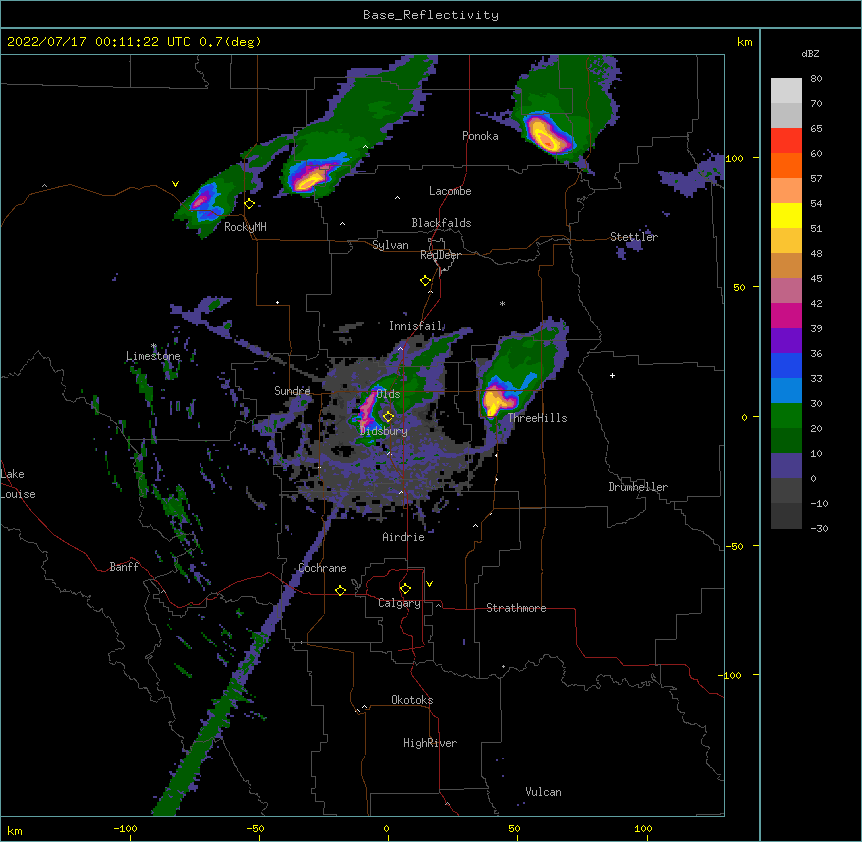Image resolution: width=862 pixels, height=842 pixels.
Task: Click the RockyMH label
Action: pyautogui.click(x=245, y=227)
